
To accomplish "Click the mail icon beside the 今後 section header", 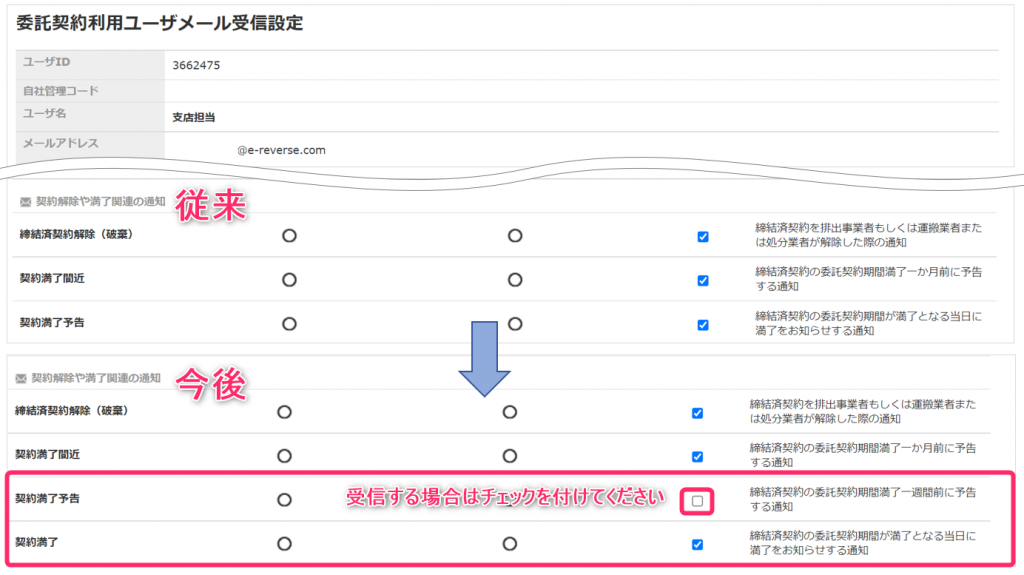I will click(21, 378).
